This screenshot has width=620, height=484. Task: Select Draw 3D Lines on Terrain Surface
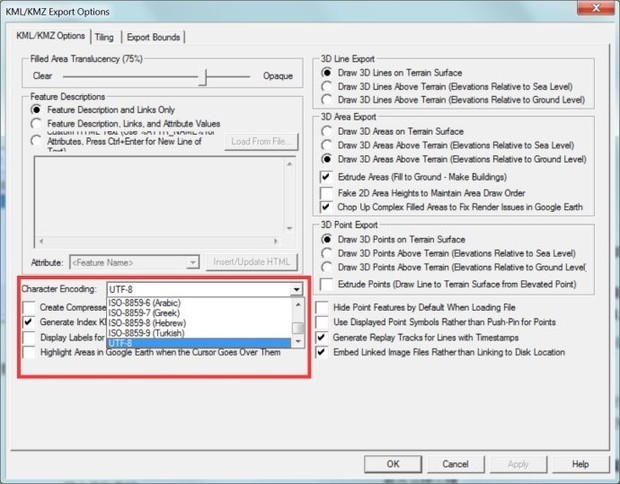click(x=327, y=73)
